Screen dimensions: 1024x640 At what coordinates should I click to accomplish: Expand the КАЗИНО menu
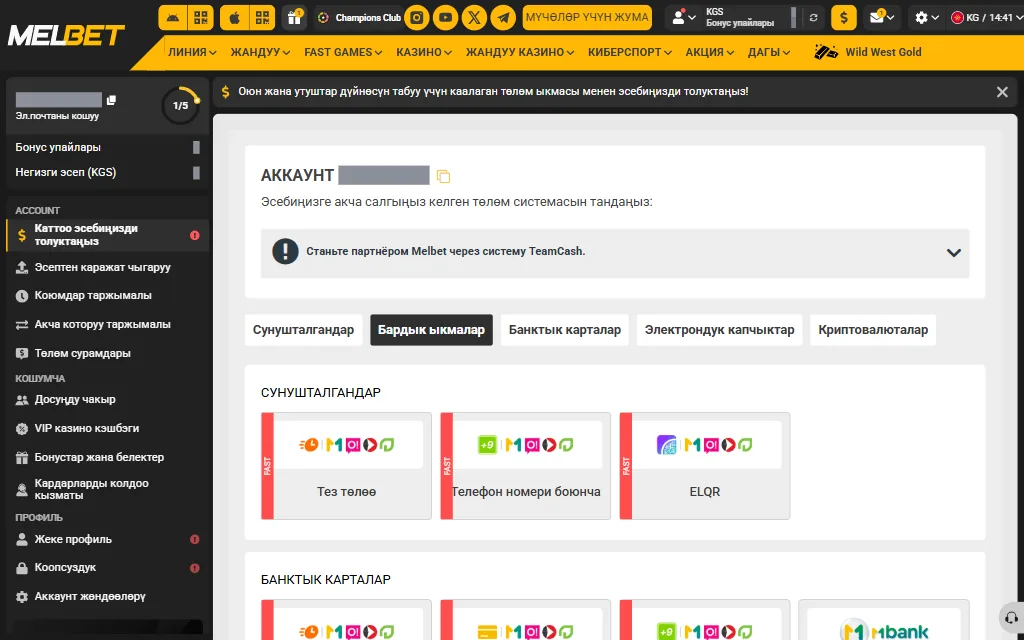coord(424,52)
